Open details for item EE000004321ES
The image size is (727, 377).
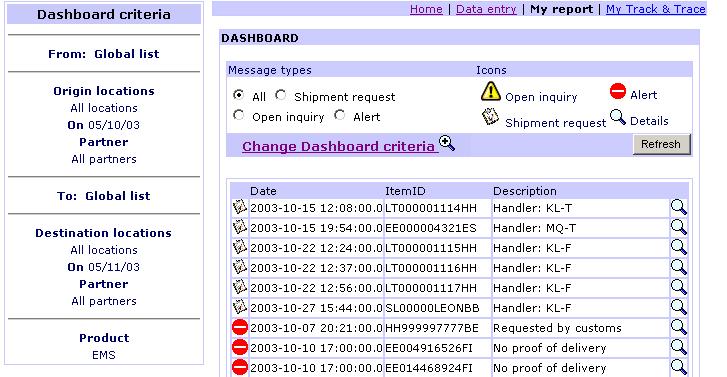[678, 227]
